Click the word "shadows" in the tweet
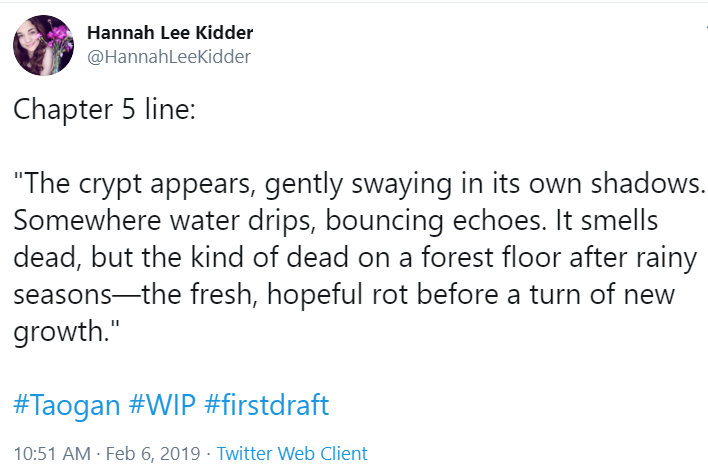This screenshot has height=475, width=708. coord(648,185)
